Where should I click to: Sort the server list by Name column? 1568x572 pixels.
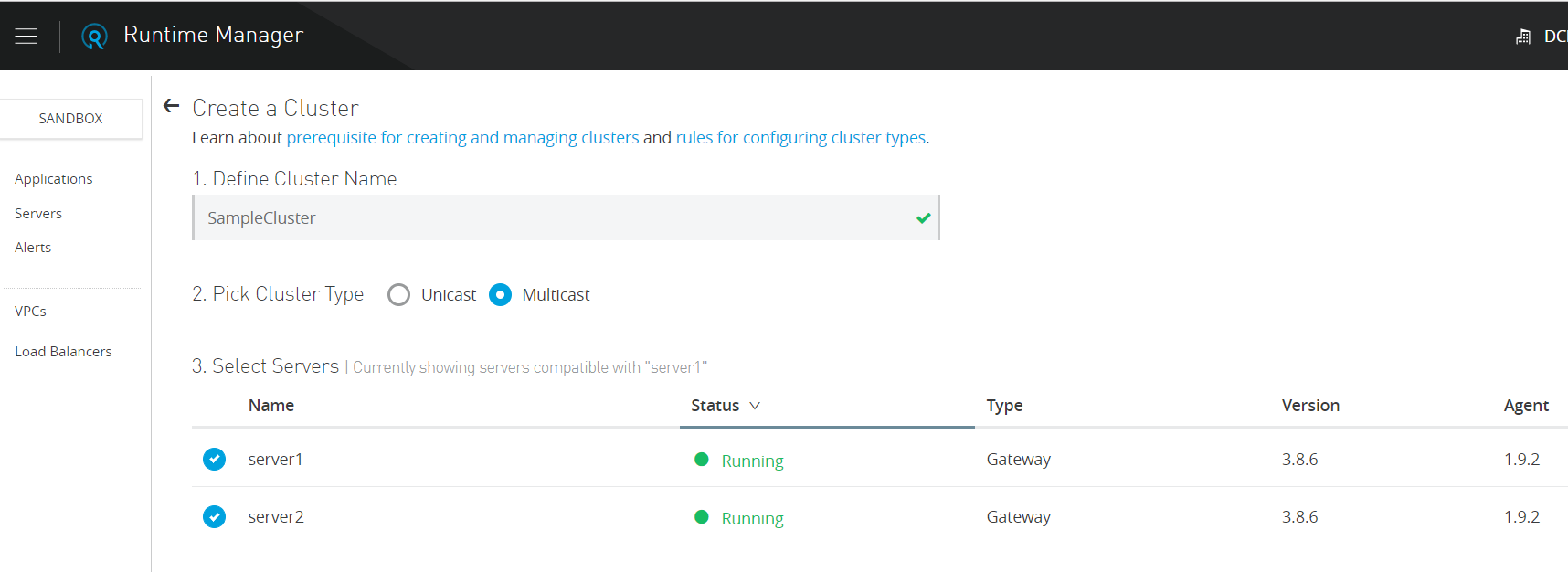[271, 406]
